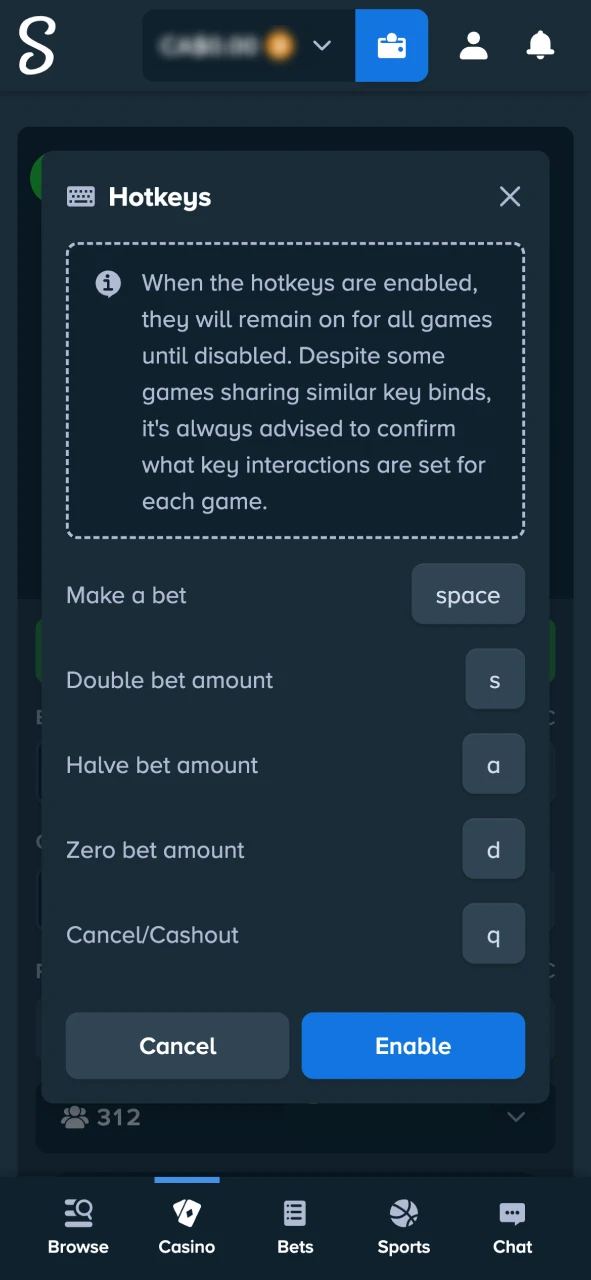Select the space key for Make a bet
591x1280 pixels.
tap(467, 594)
